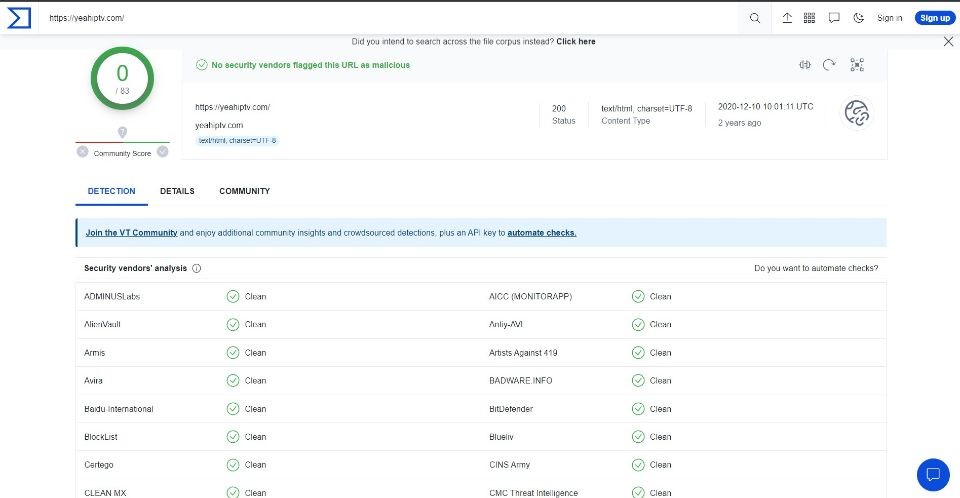Switch to the COMMUNITY tab
Image resolution: width=960 pixels, height=498 pixels.
pos(244,191)
